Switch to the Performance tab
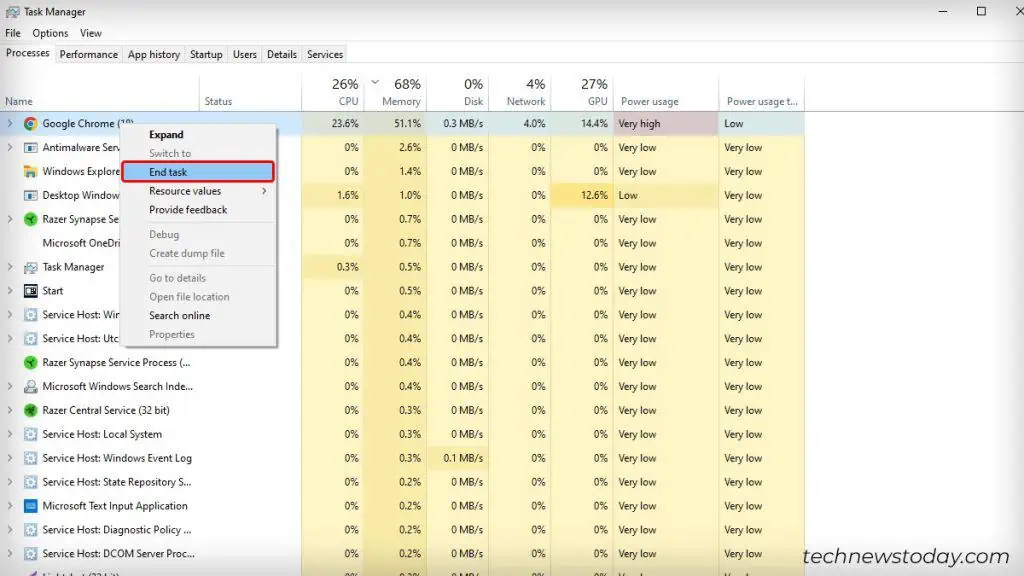Viewport: 1024px width, 576px height. pos(88,54)
